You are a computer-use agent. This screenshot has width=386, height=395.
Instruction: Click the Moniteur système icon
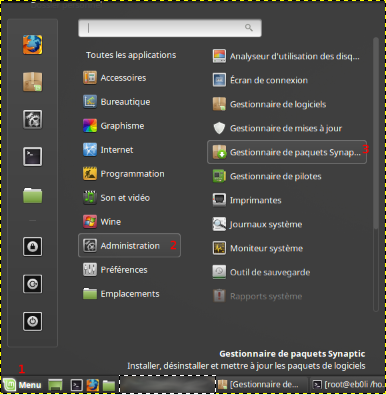(x=219, y=248)
